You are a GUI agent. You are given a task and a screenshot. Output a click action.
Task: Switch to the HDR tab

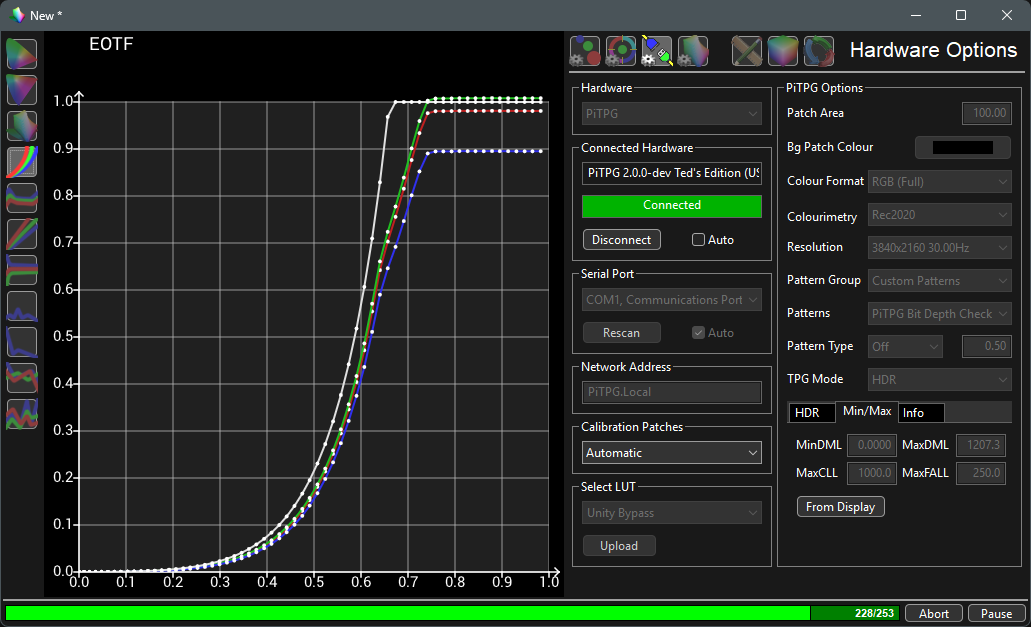pos(811,413)
